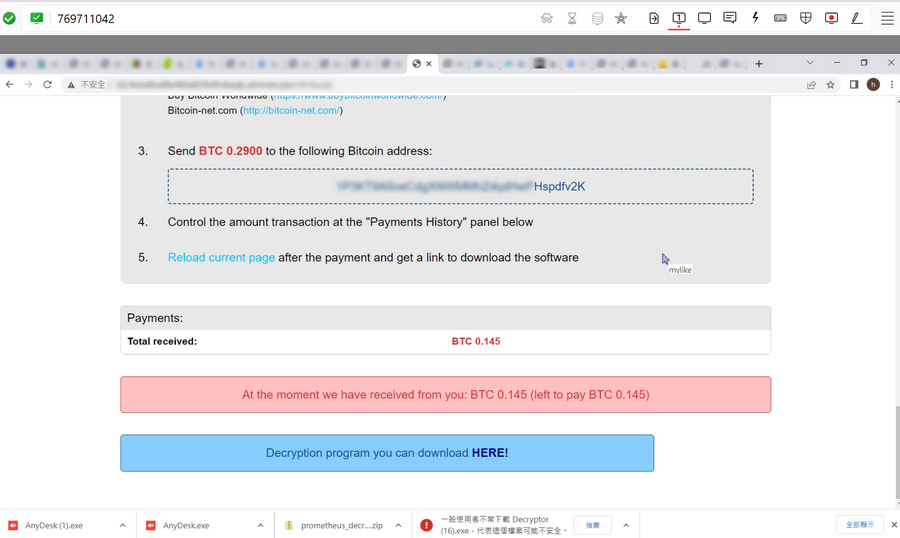The height and width of the screenshot is (538, 900).
Task: Open the AnyDesk chat icon
Action: pyautogui.click(x=730, y=18)
